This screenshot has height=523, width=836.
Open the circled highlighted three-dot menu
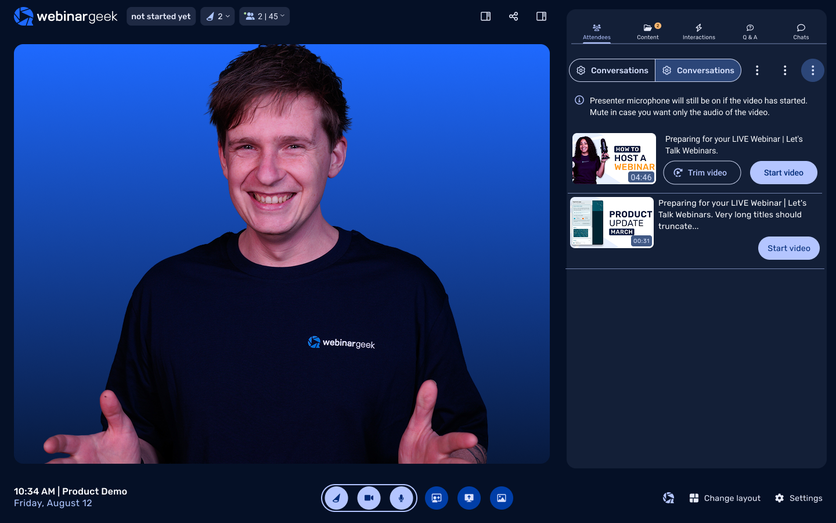813,70
